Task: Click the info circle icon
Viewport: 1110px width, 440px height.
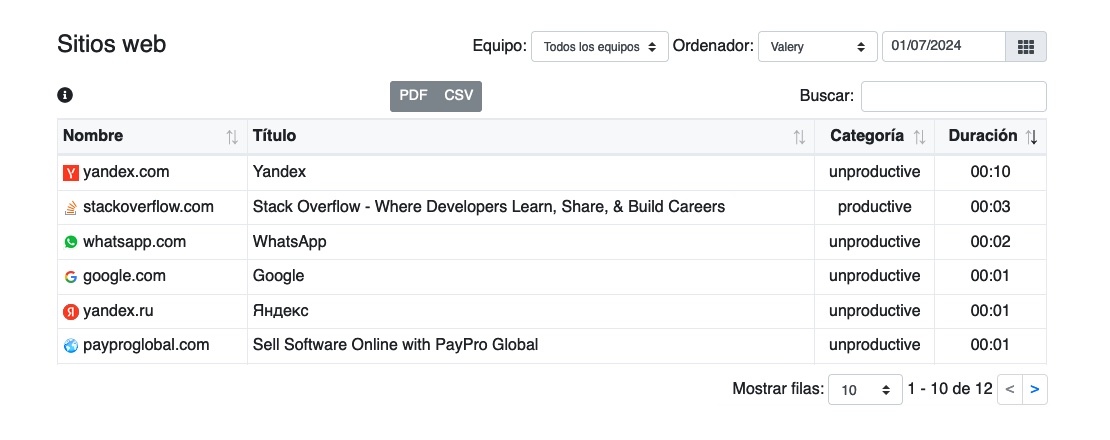Action: (x=65, y=95)
